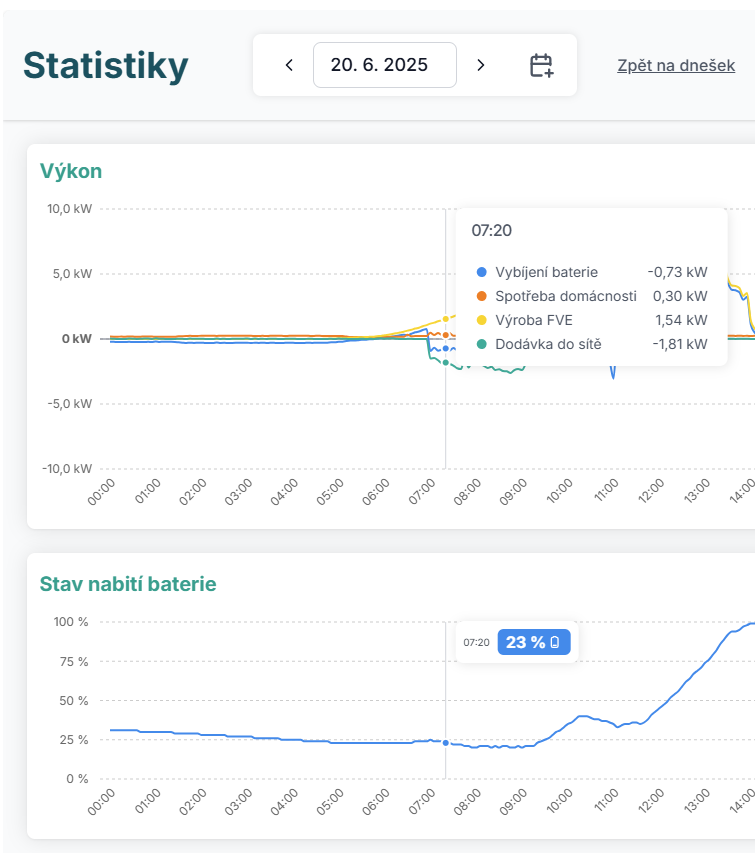Image resolution: width=755 pixels, height=853 pixels.
Task: Click the yellow data point on Výkon chart
Action: (445, 319)
